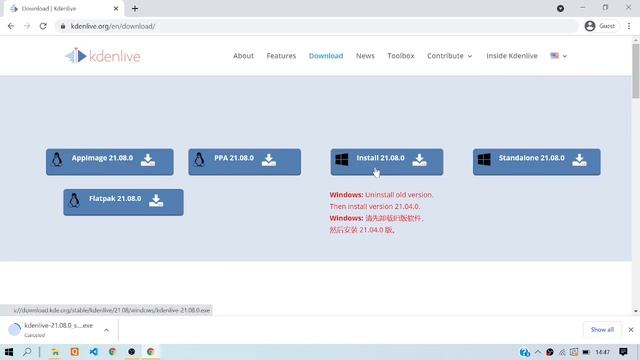Click the download arrow icon on Flatpak button
Viewport: 640px width, 360px height.
click(156, 200)
